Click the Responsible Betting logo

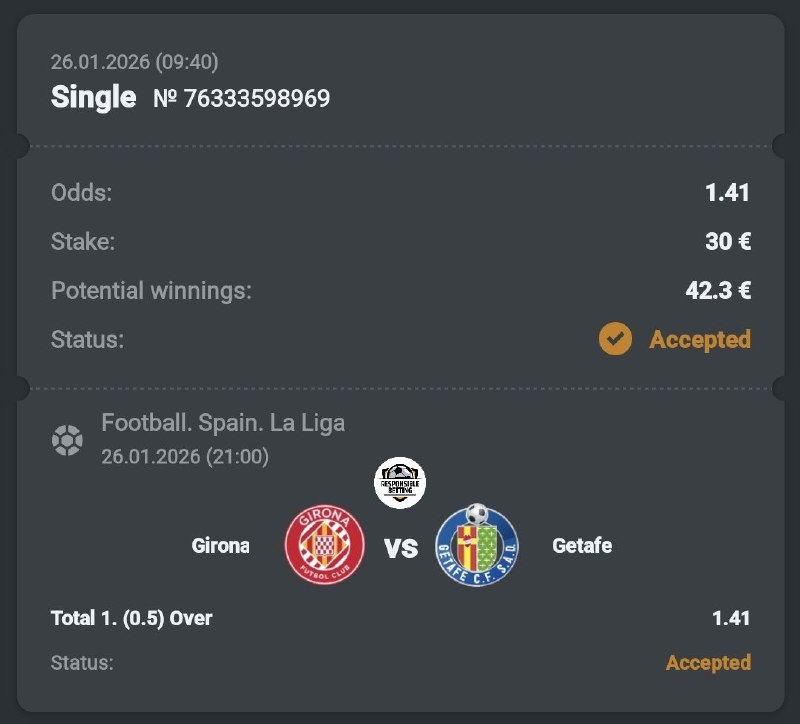399,482
